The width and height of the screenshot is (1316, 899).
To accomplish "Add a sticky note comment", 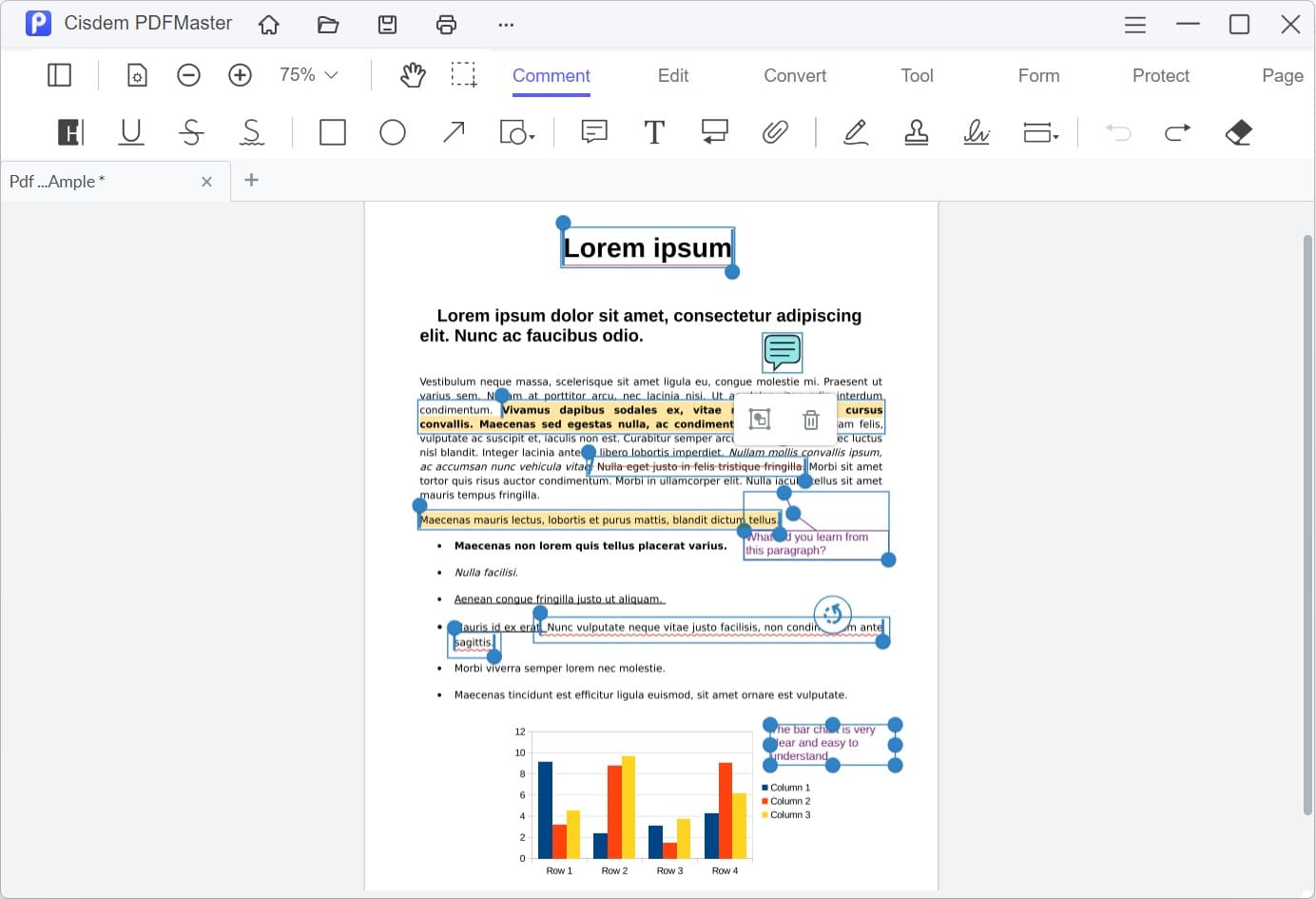I will click(x=594, y=132).
